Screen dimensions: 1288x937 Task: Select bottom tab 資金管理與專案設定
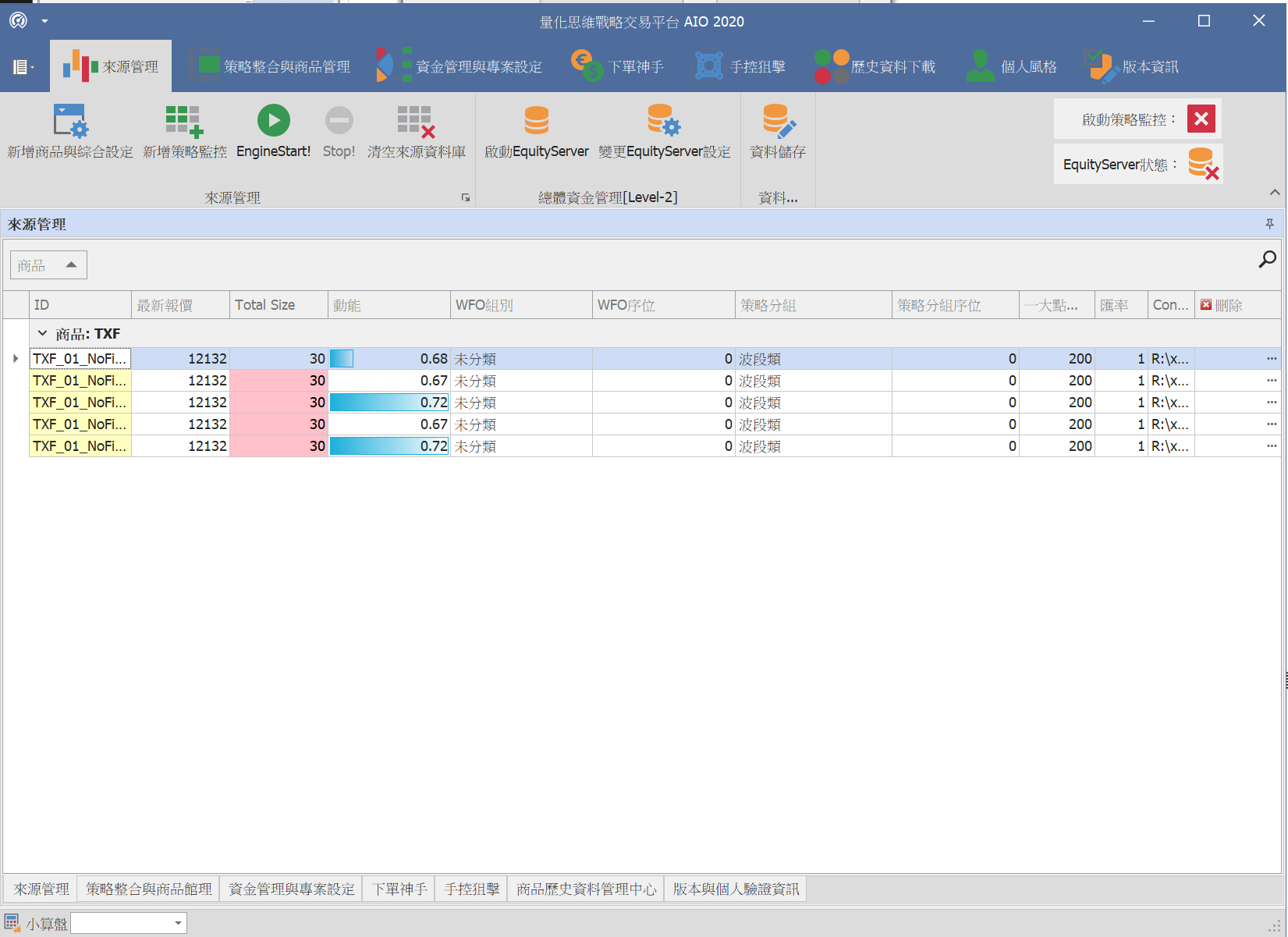point(292,889)
